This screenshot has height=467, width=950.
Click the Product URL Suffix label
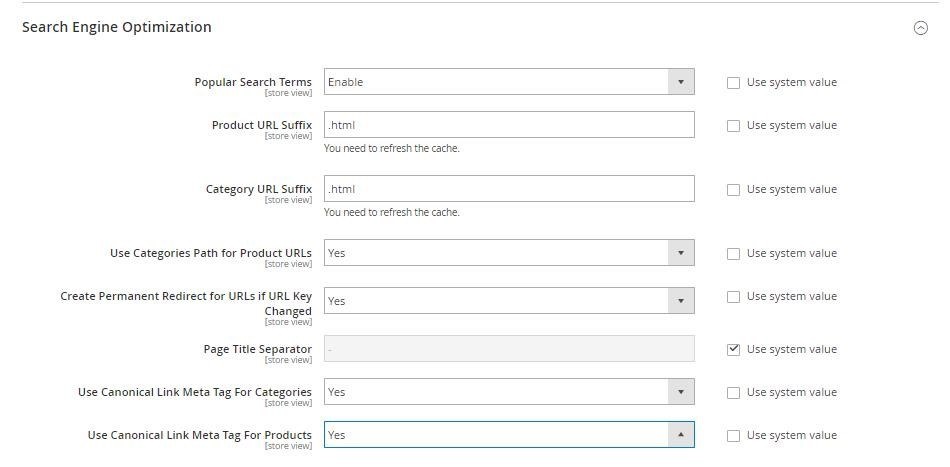[262, 125]
